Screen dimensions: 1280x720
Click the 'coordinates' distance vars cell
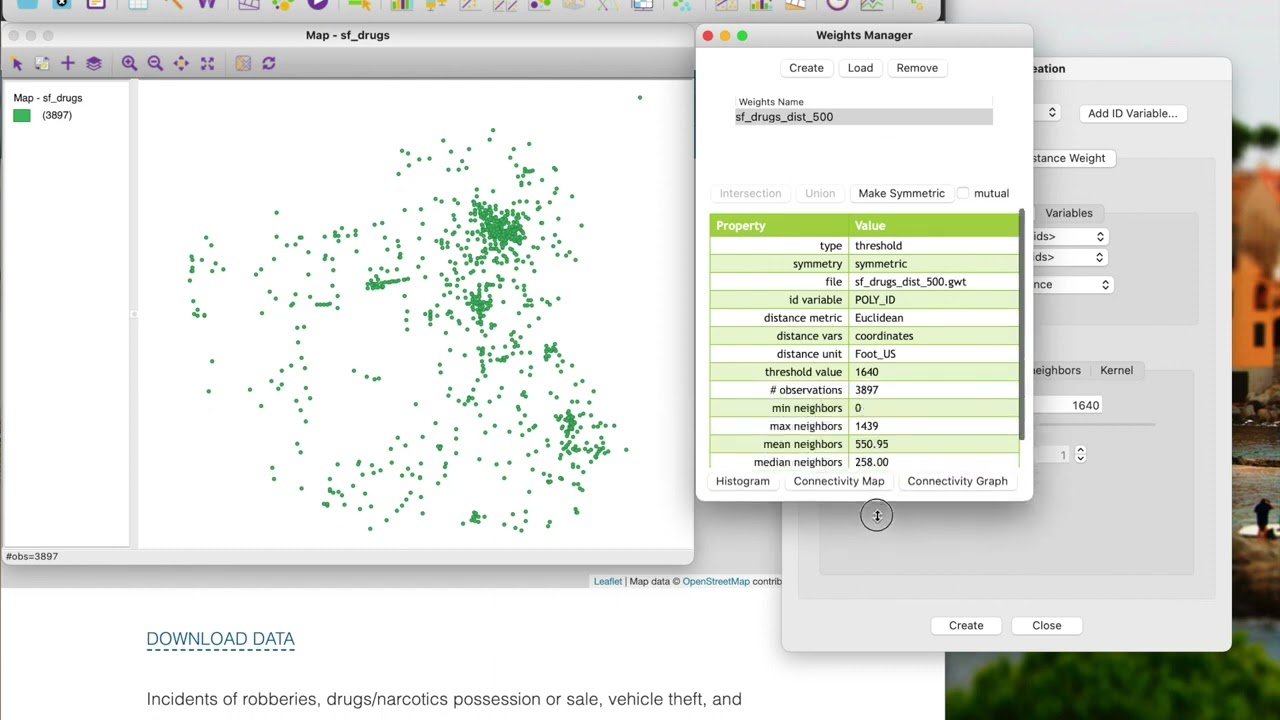coord(934,336)
